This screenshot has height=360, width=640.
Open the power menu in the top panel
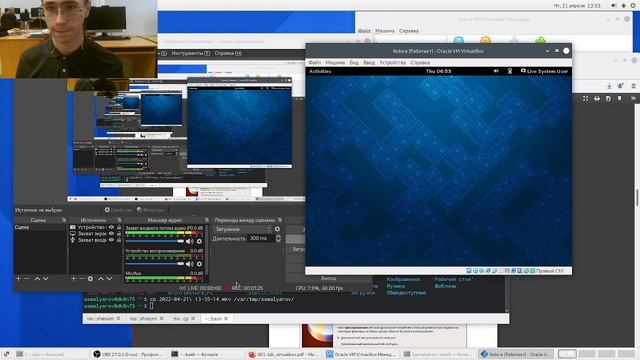pos(633,6)
